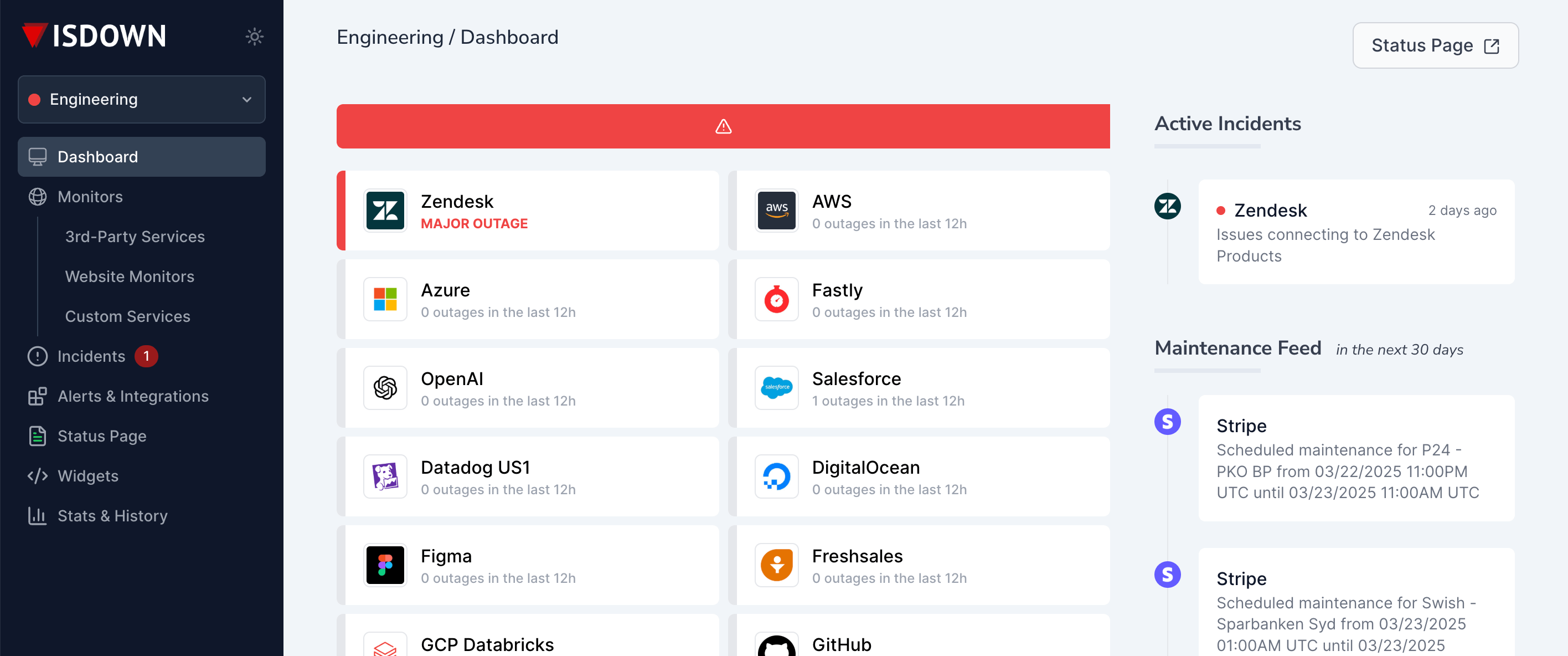This screenshot has height=656, width=1568.
Task: Open the OpenAI service card
Action: pos(528,388)
